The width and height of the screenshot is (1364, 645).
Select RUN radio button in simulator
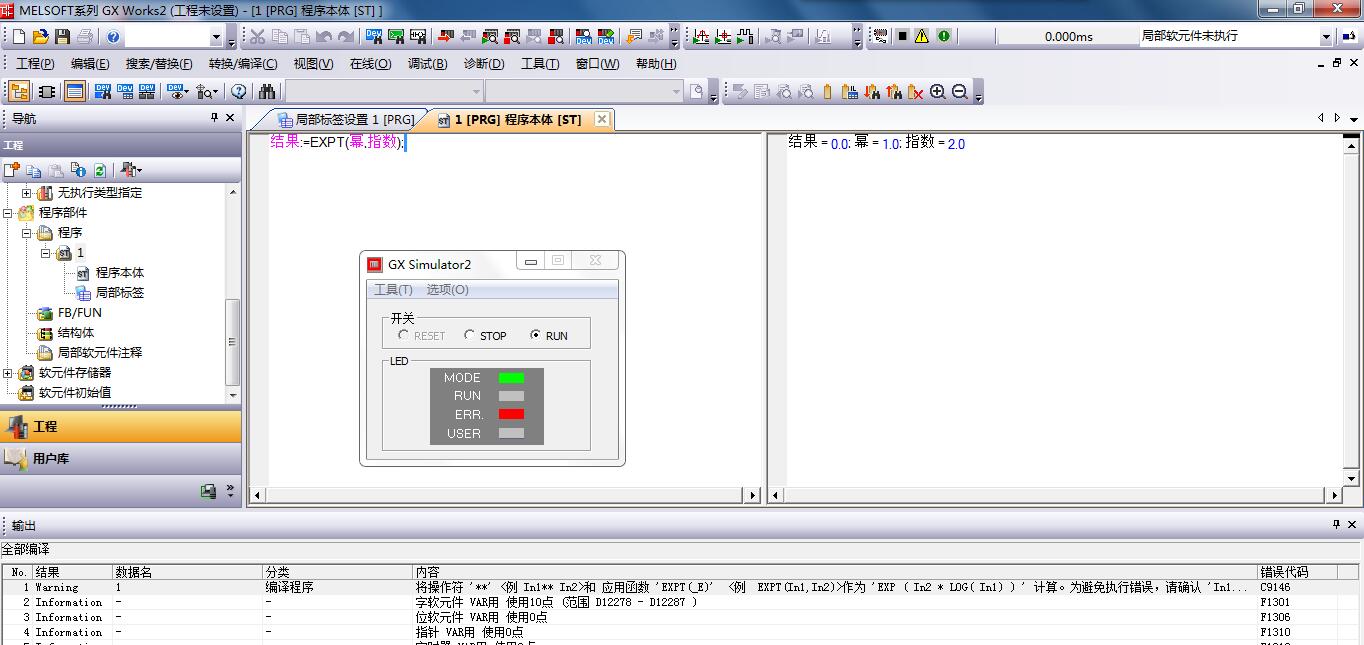pyautogui.click(x=536, y=336)
